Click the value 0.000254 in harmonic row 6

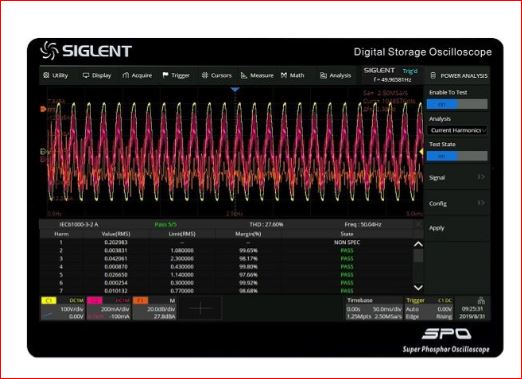pos(116,283)
